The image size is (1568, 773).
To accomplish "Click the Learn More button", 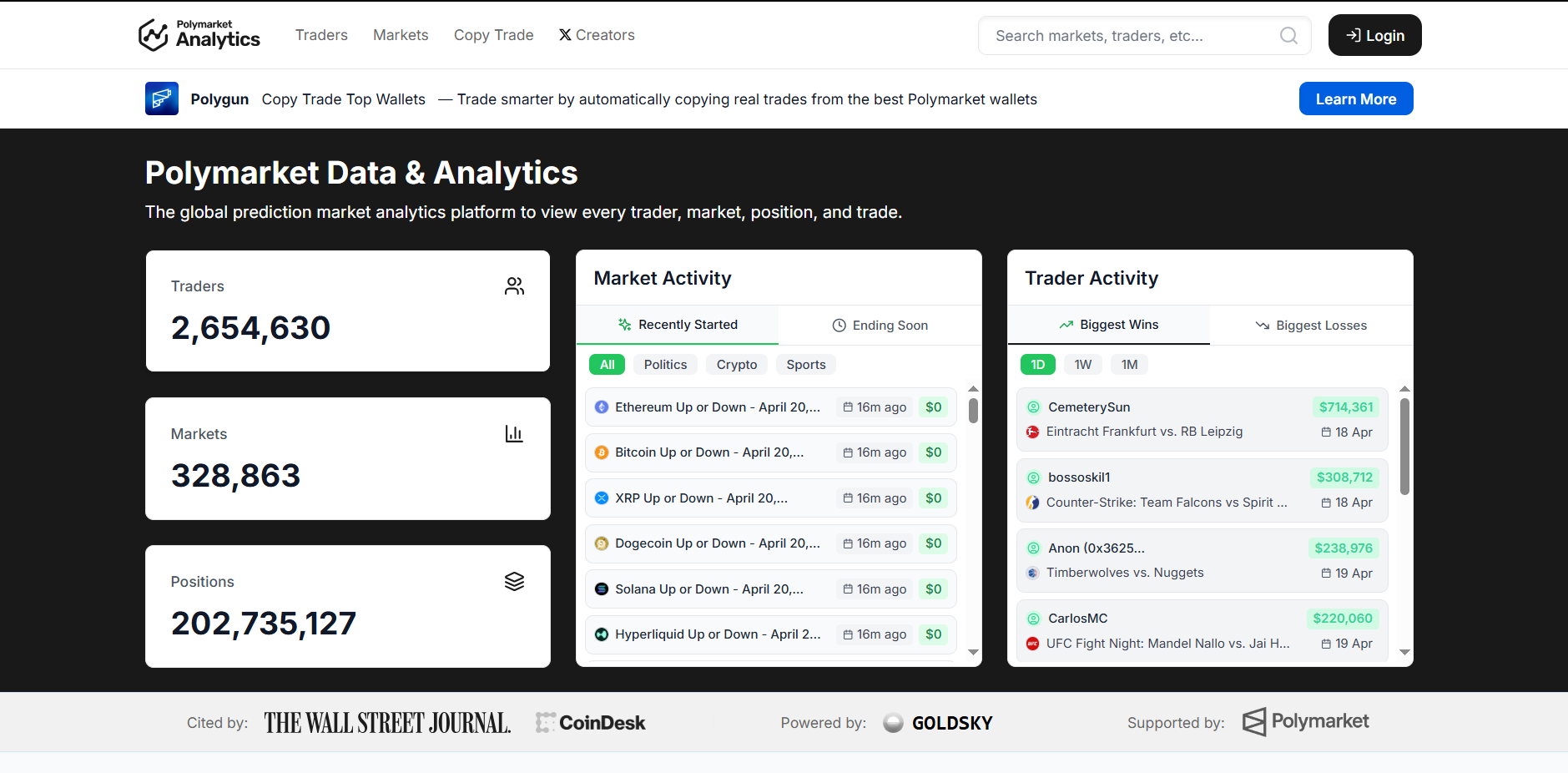I will (1356, 99).
